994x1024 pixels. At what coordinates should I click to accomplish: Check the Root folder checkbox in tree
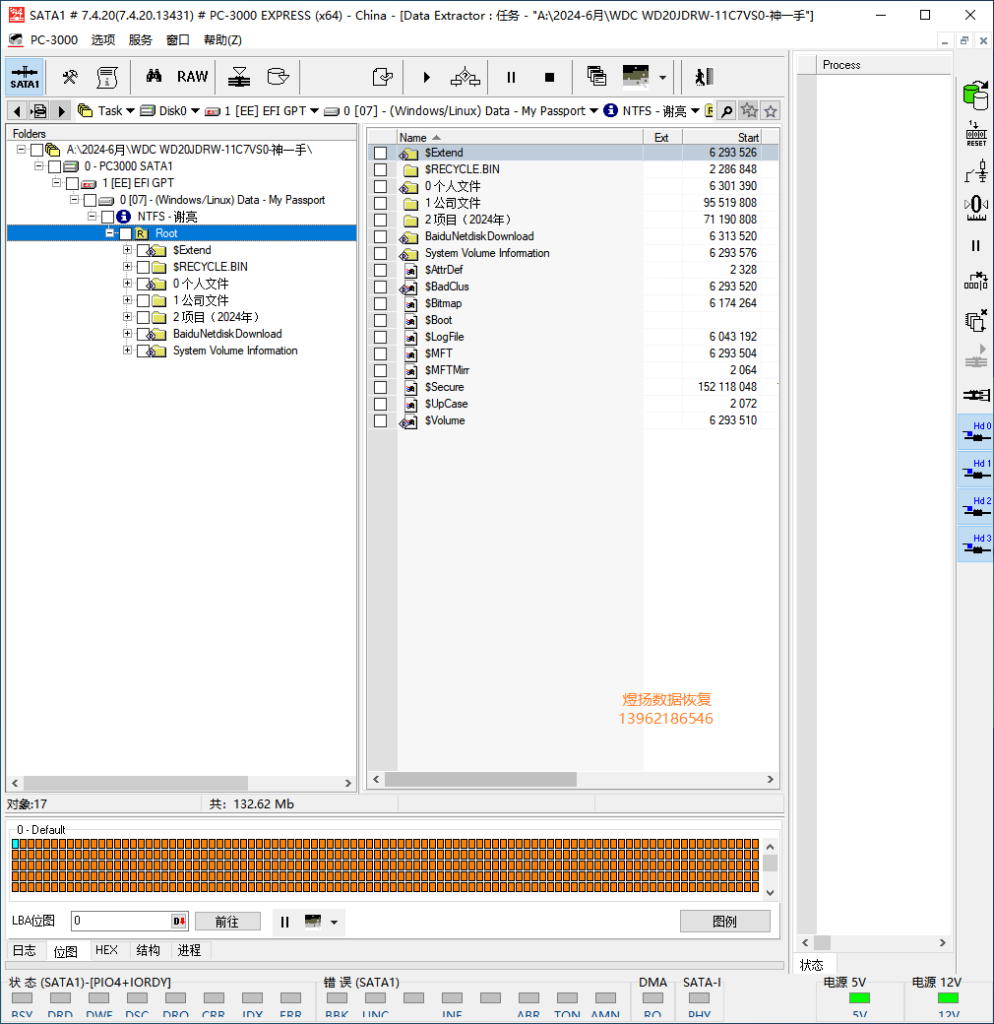click(x=125, y=234)
